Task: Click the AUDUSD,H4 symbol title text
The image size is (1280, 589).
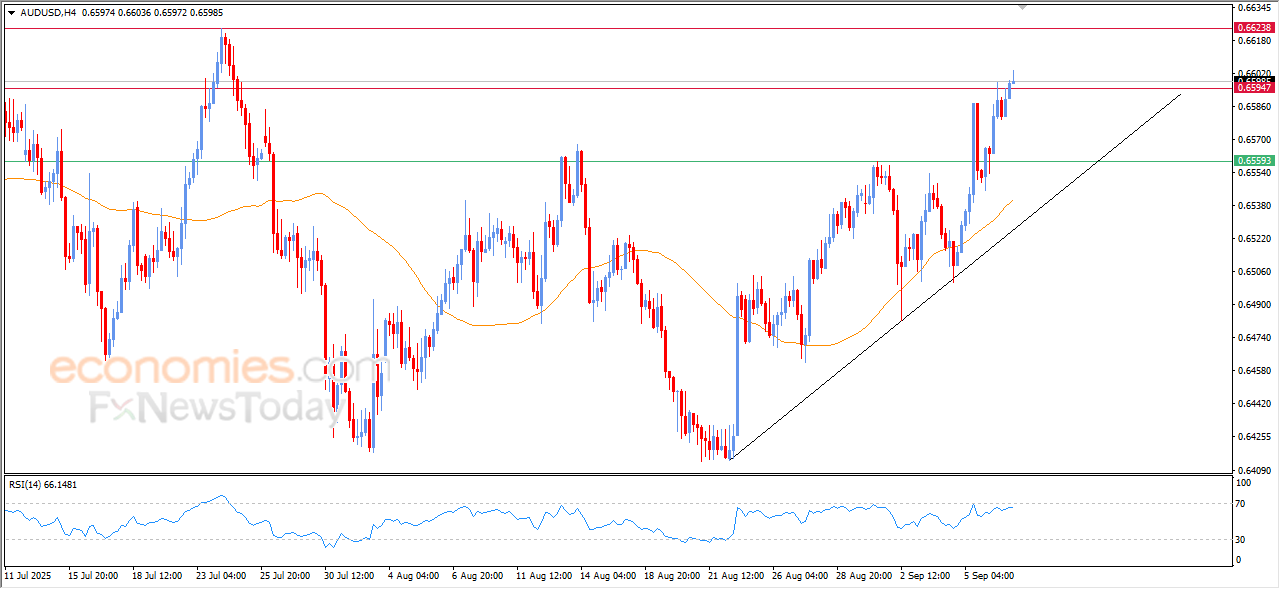Action: (47, 13)
